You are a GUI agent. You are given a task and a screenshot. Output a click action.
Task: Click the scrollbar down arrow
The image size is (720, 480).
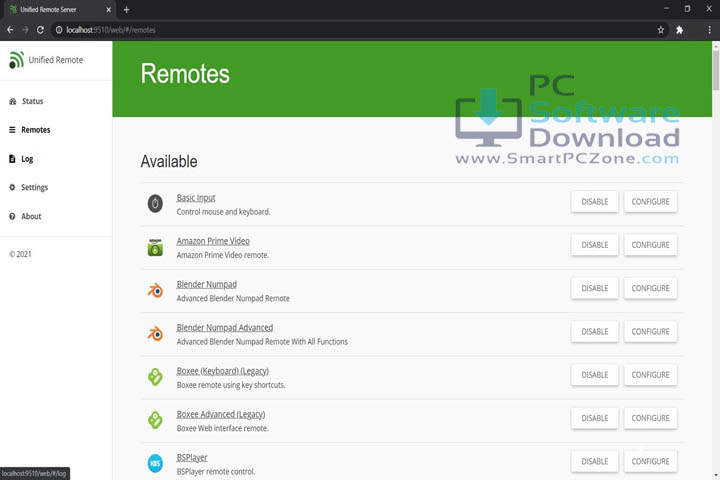coord(716,475)
